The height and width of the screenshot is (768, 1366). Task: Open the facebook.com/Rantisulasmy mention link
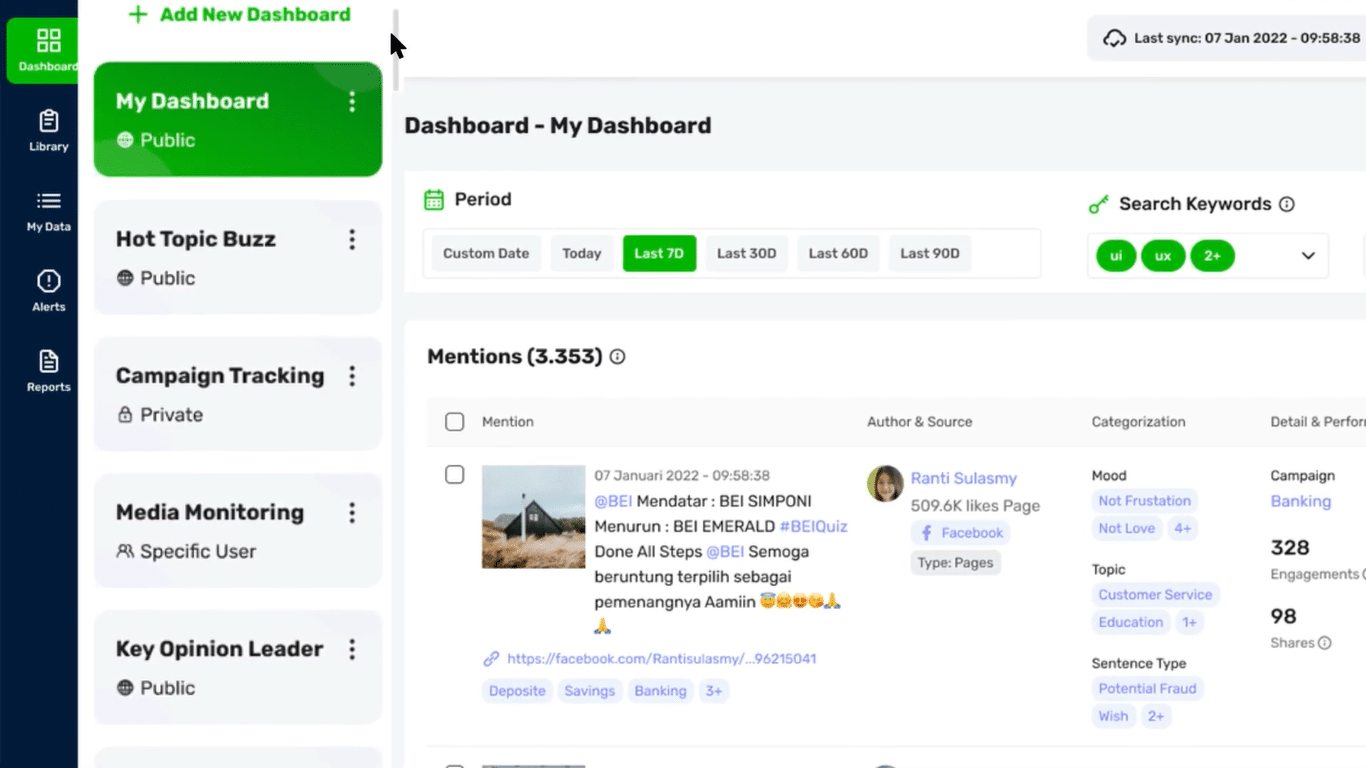click(x=661, y=659)
